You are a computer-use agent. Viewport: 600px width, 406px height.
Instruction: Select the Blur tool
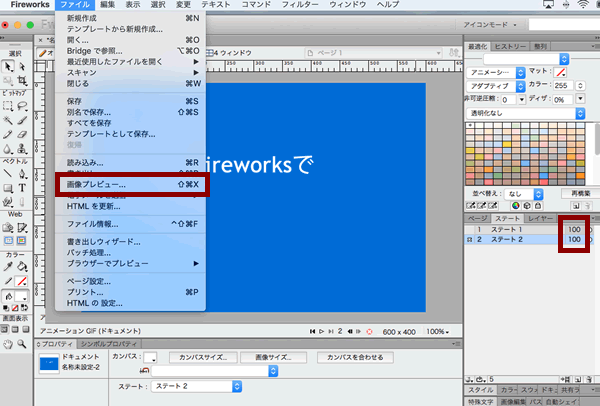click(8, 149)
